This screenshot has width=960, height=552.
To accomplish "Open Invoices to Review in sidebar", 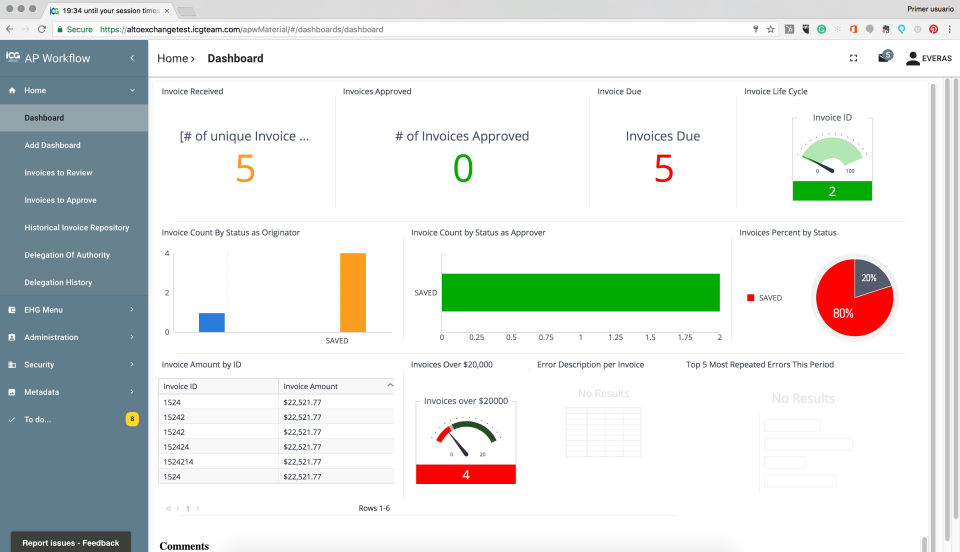I will tap(58, 173).
